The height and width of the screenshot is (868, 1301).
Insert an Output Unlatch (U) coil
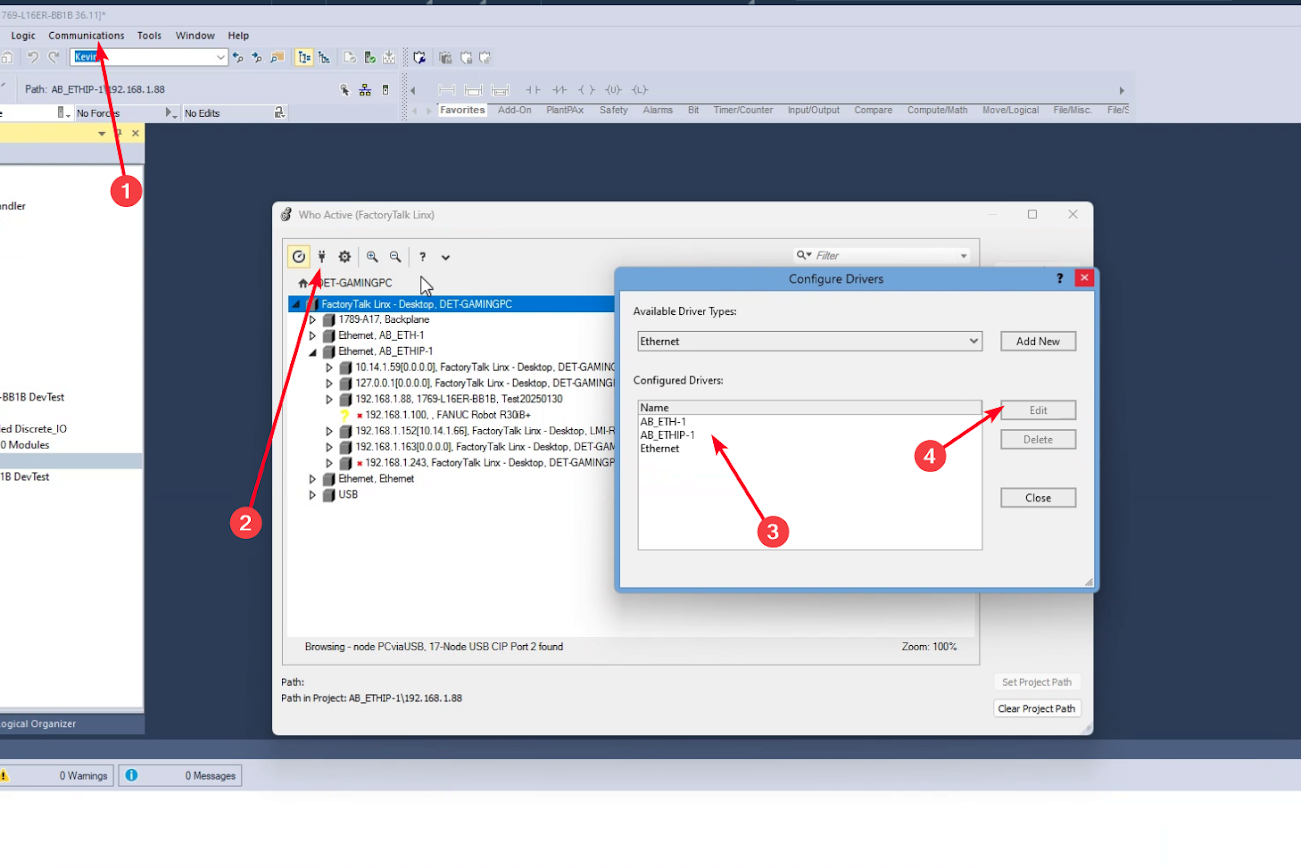(x=613, y=90)
